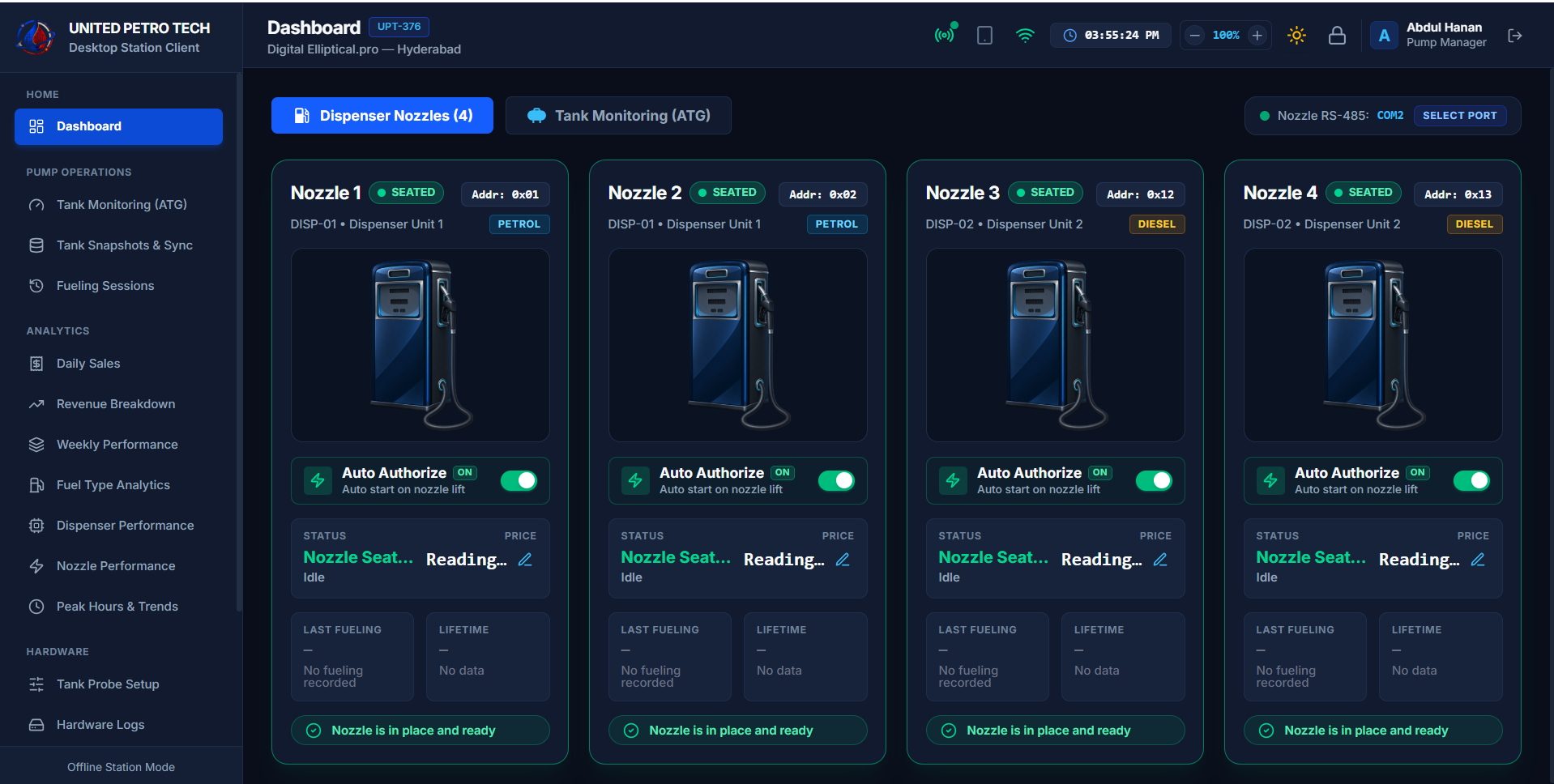1554x784 pixels.
Task: Click the United Petro Tech logo
Action: 36,37
